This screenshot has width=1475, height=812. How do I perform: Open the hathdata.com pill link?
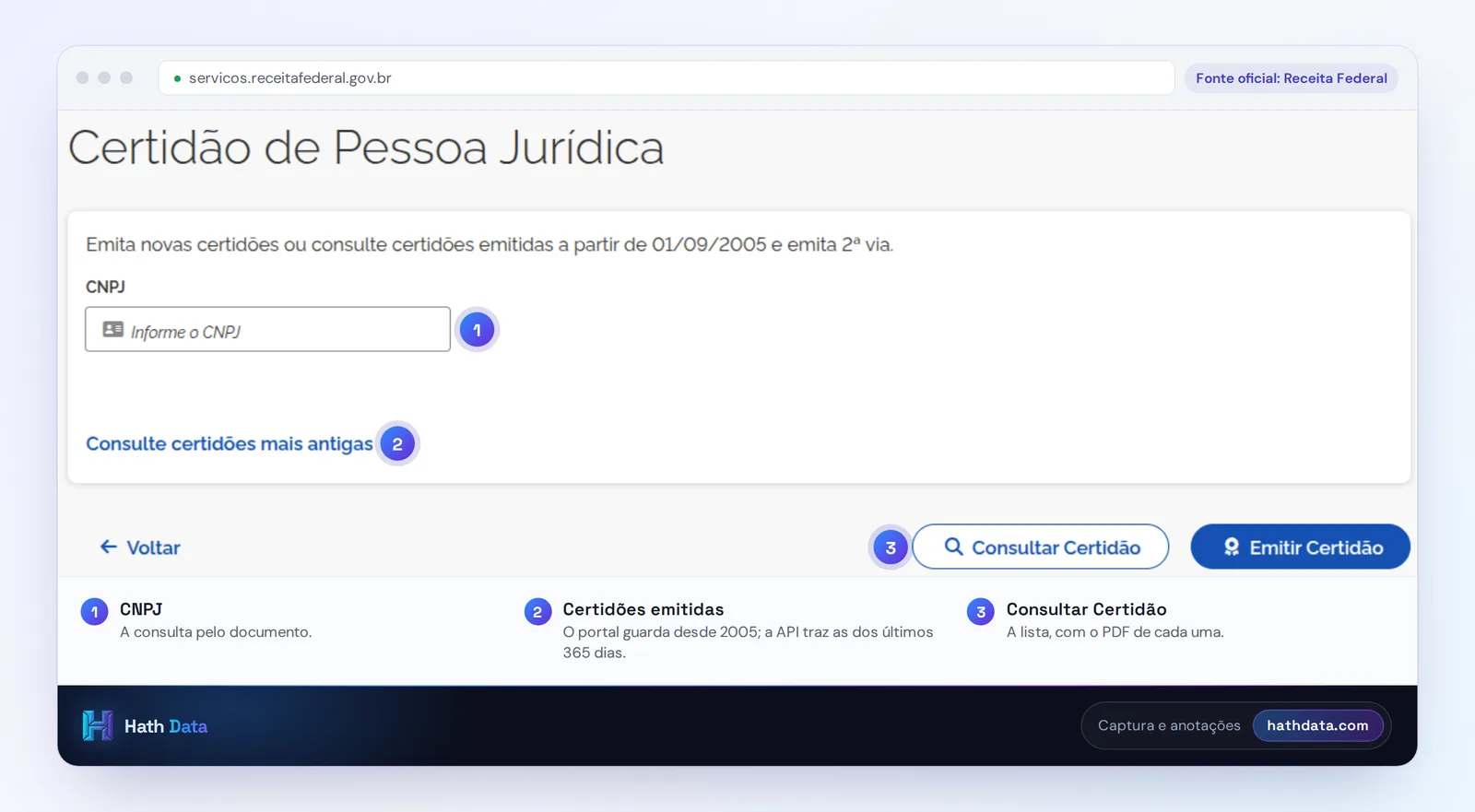pos(1317,725)
